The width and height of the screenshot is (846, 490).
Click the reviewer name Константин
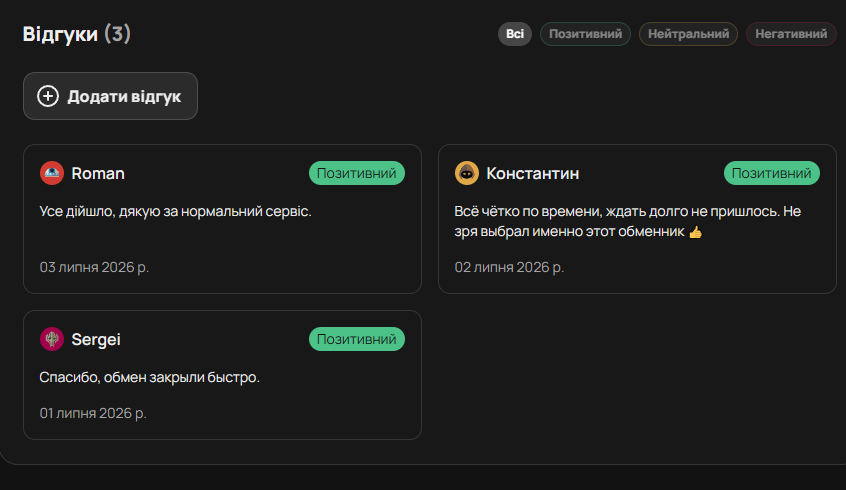click(533, 173)
